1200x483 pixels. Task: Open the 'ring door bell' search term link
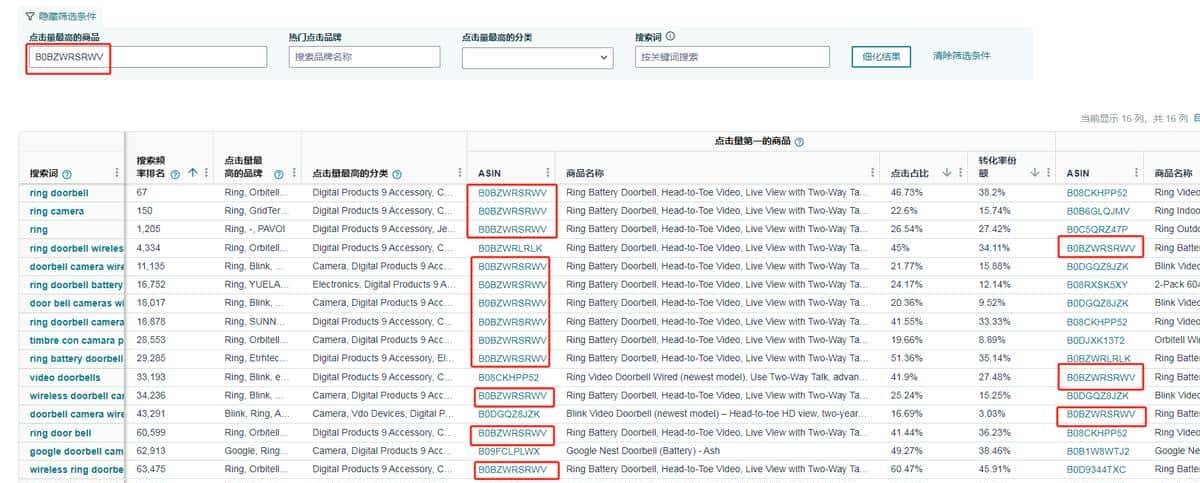(60, 433)
